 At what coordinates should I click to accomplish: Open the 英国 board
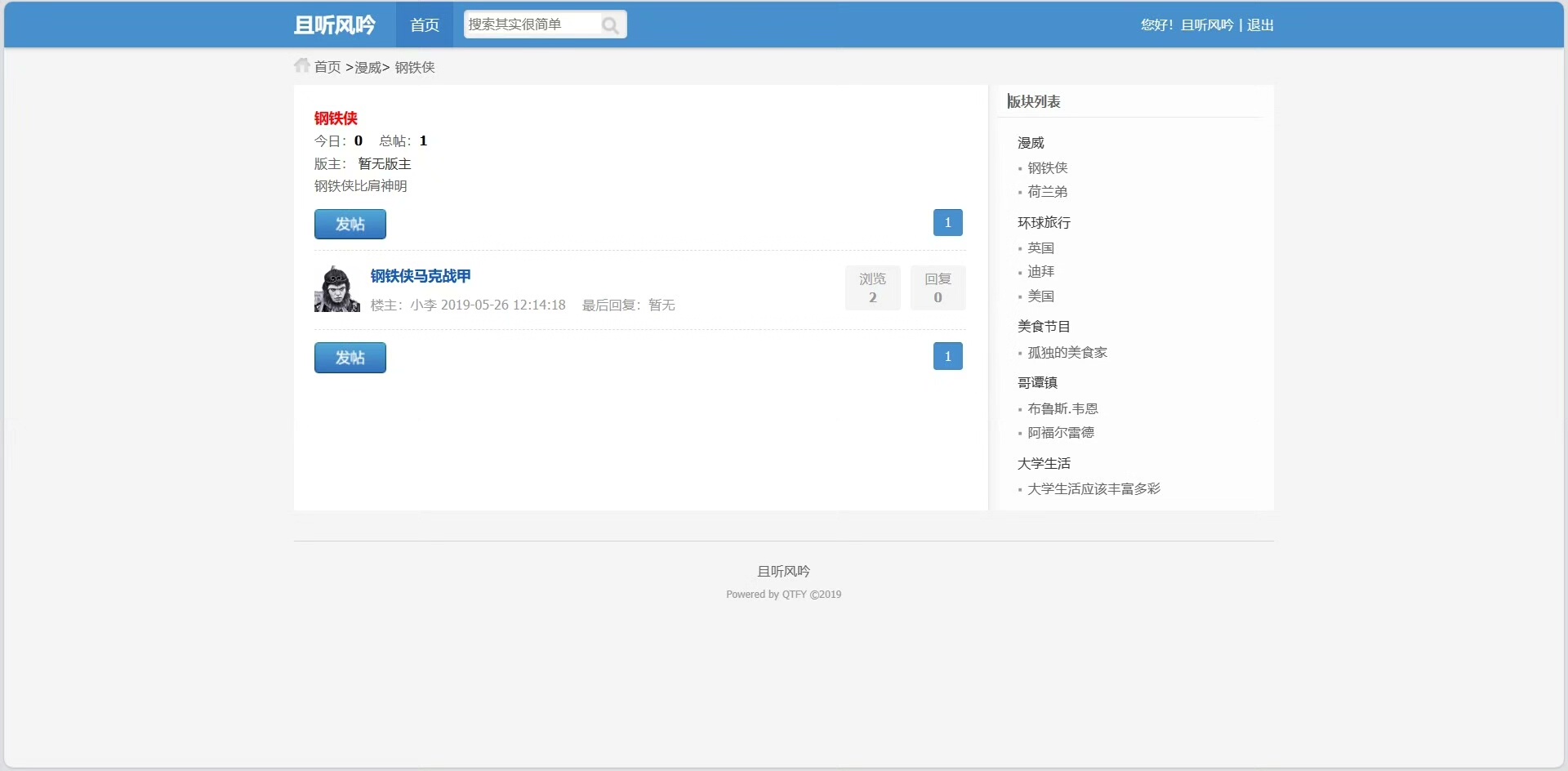tap(1041, 247)
